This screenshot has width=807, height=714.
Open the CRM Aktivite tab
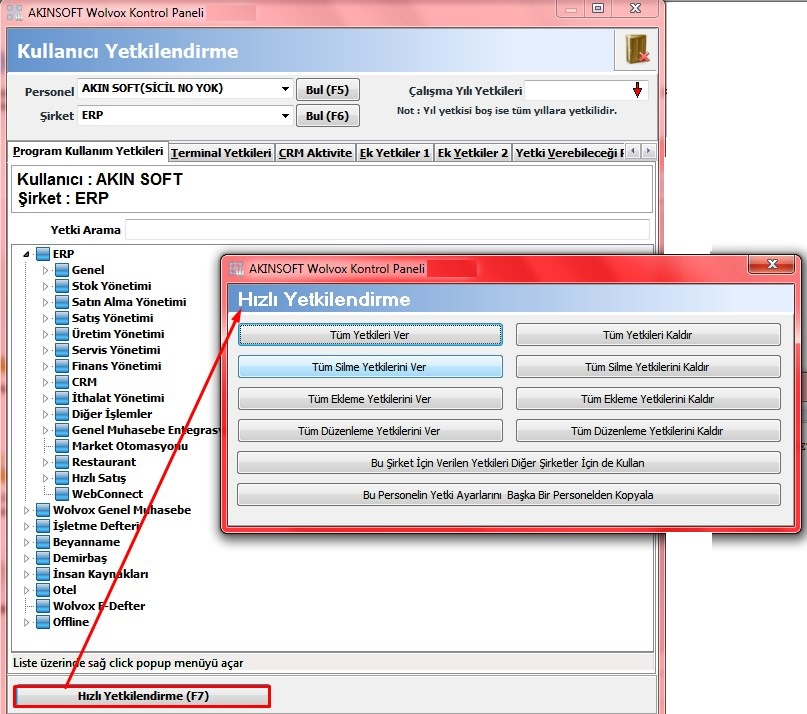(x=315, y=153)
